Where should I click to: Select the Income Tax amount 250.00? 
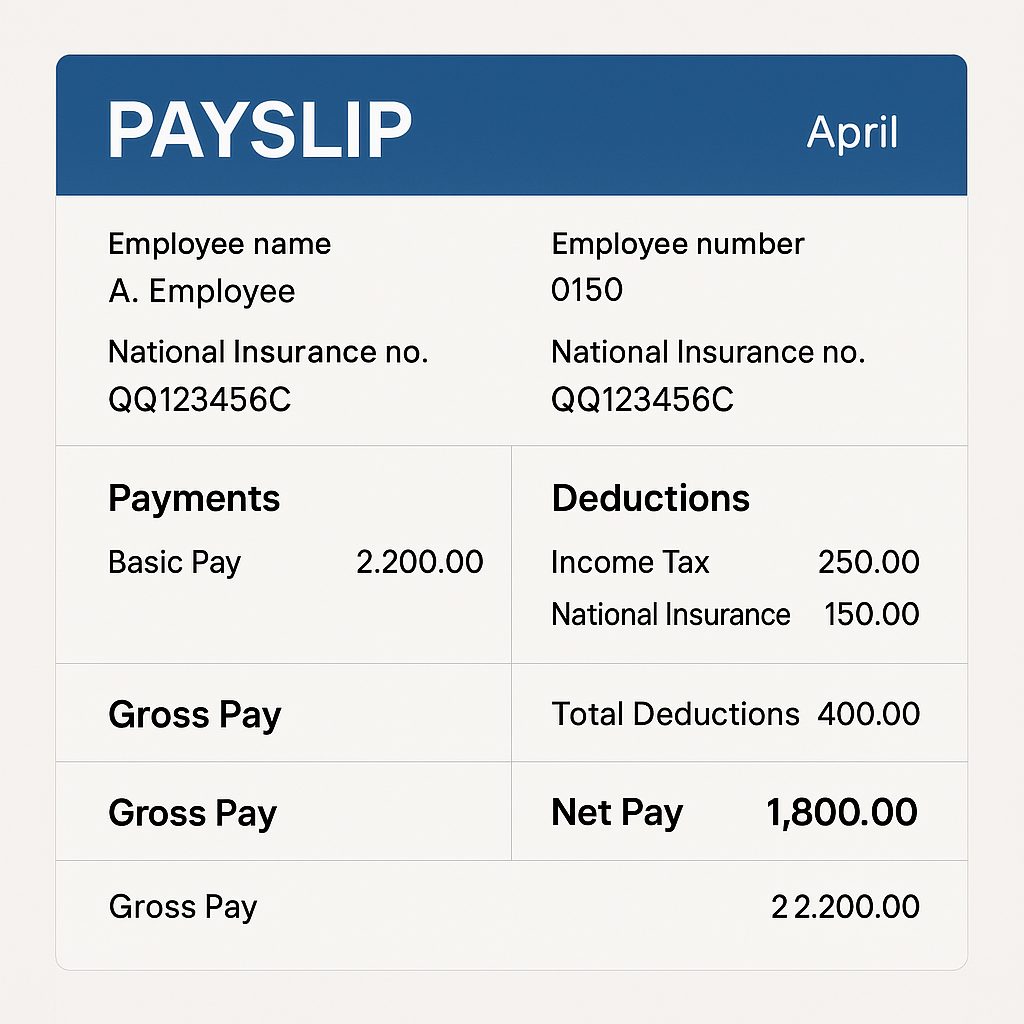[x=868, y=562]
